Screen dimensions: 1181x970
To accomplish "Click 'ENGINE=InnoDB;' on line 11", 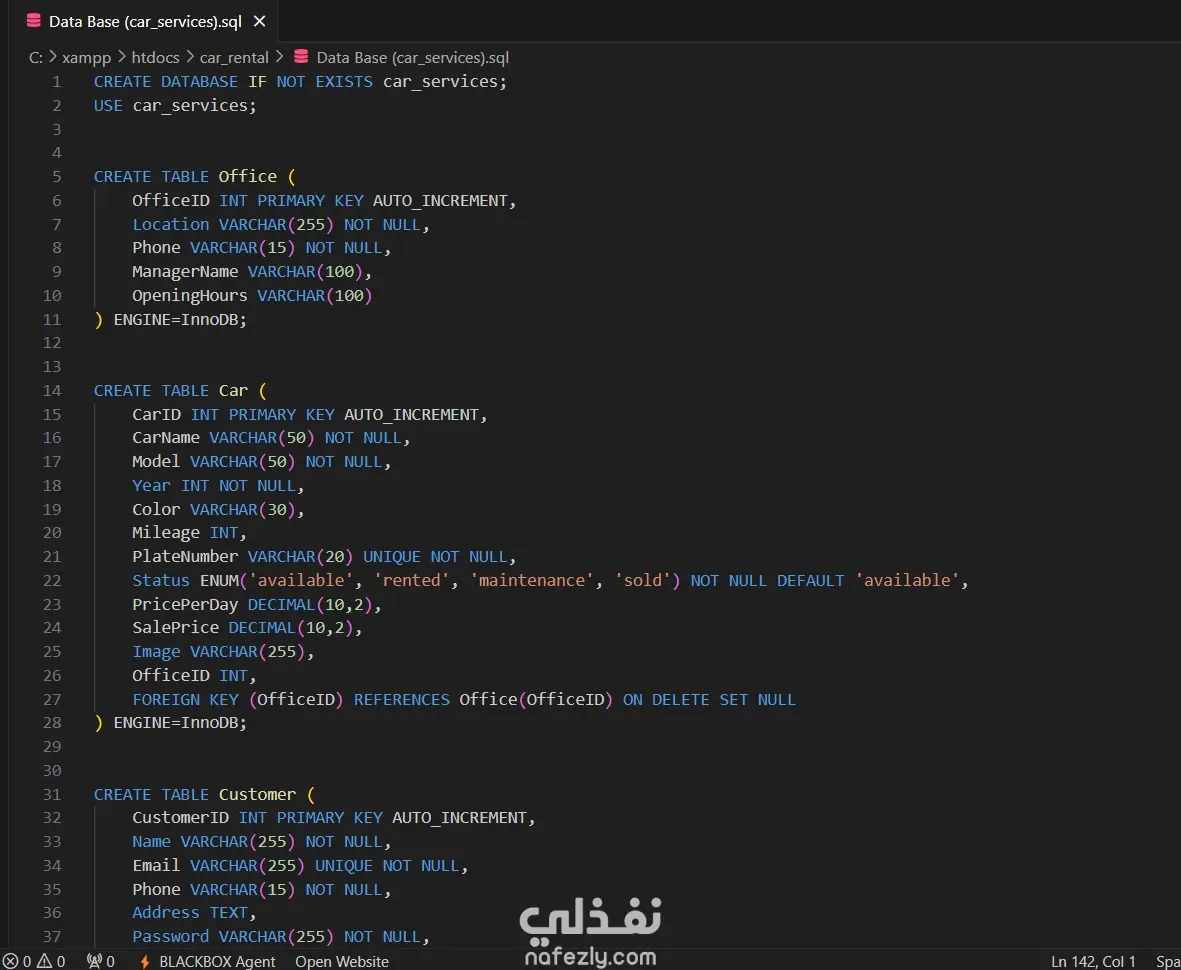I will (180, 319).
